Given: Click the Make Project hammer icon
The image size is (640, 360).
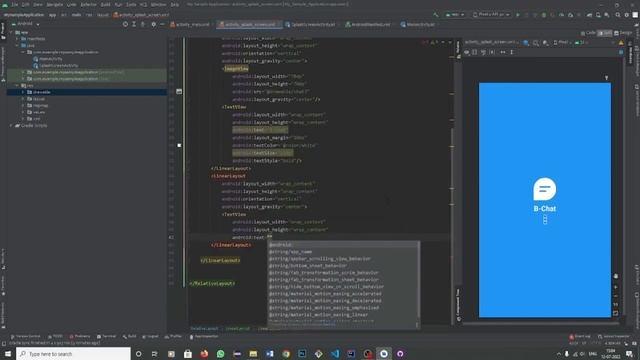Looking at the screenshot, I should coord(436,15).
